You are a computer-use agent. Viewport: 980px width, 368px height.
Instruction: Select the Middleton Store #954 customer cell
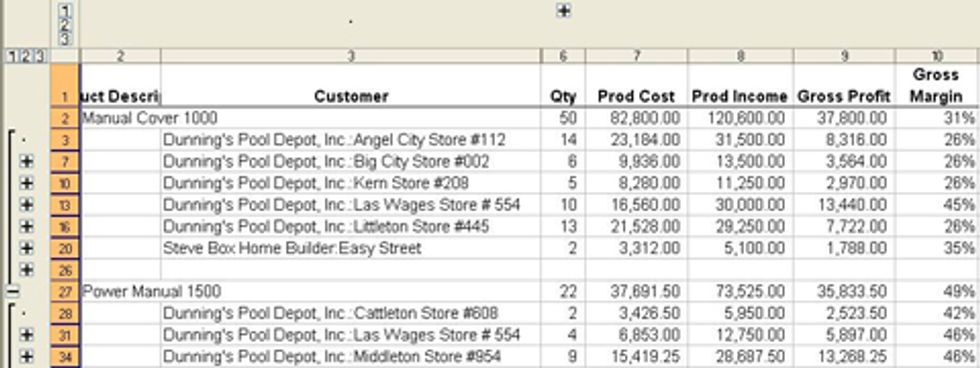[x=351, y=357]
